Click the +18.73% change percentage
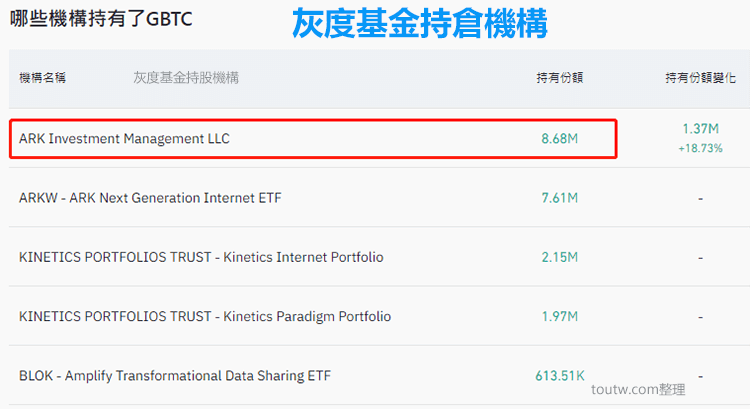 pyautogui.click(x=700, y=148)
